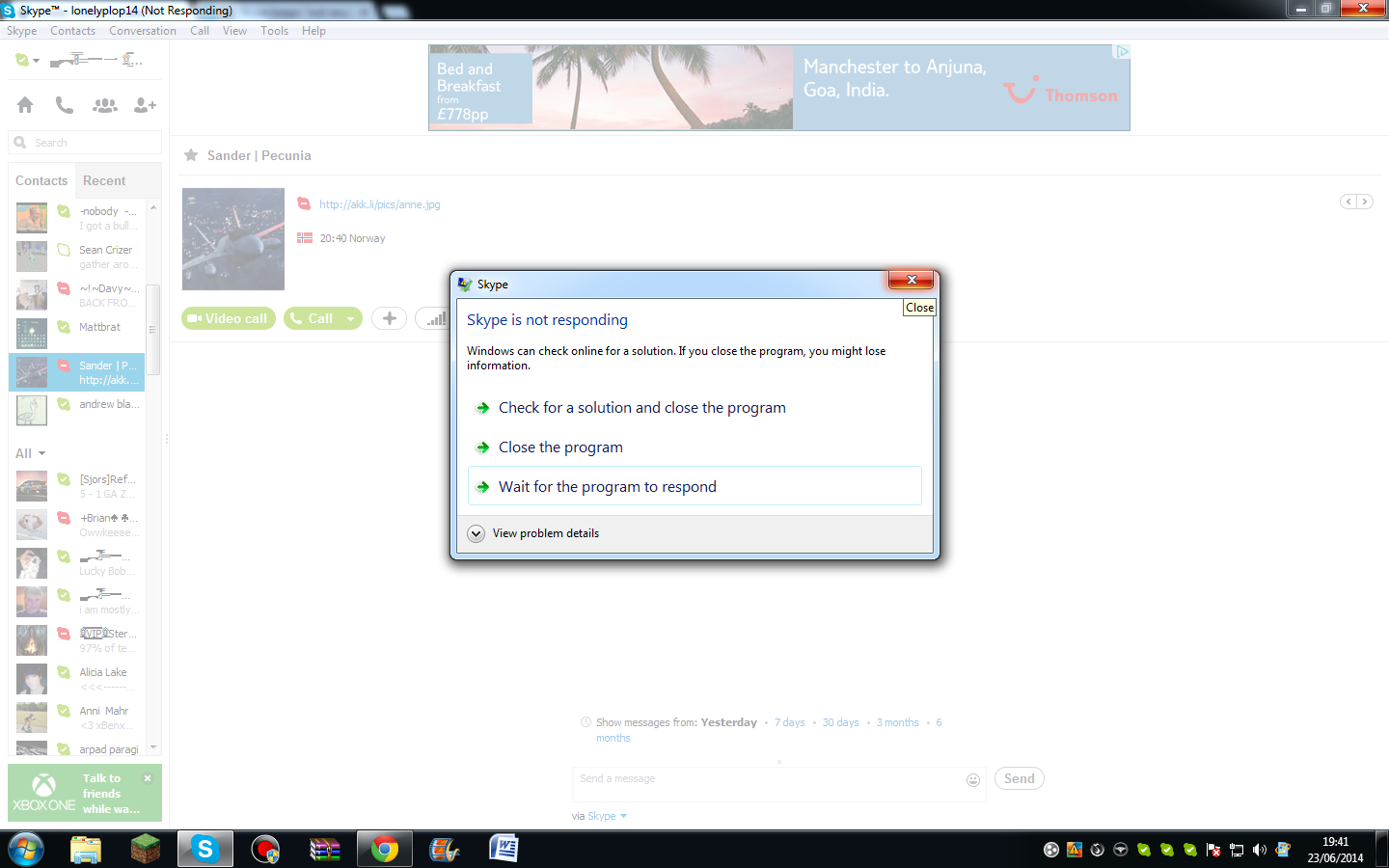Click contact list scrollbar down arrow
This screenshot has width=1389, height=868.
(x=153, y=747)
